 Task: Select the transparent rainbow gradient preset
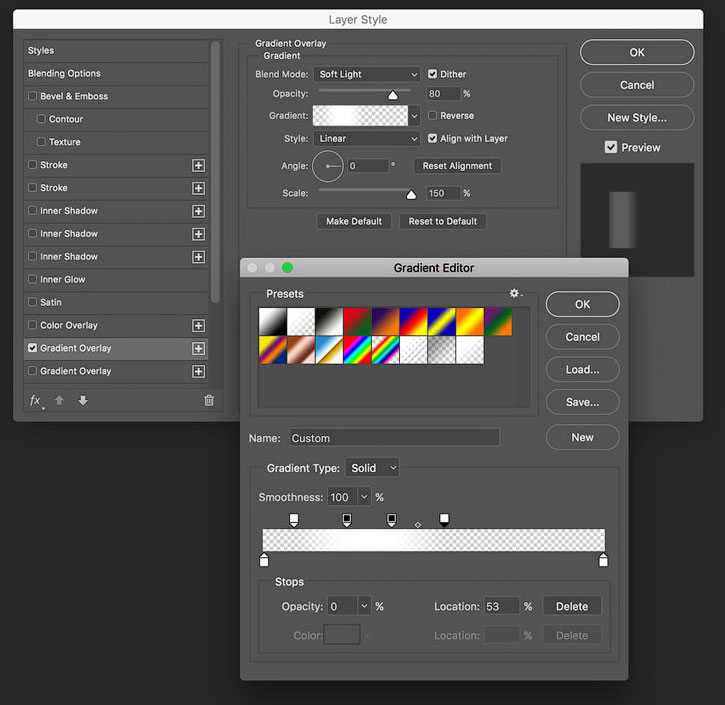(x=385, y=350)
